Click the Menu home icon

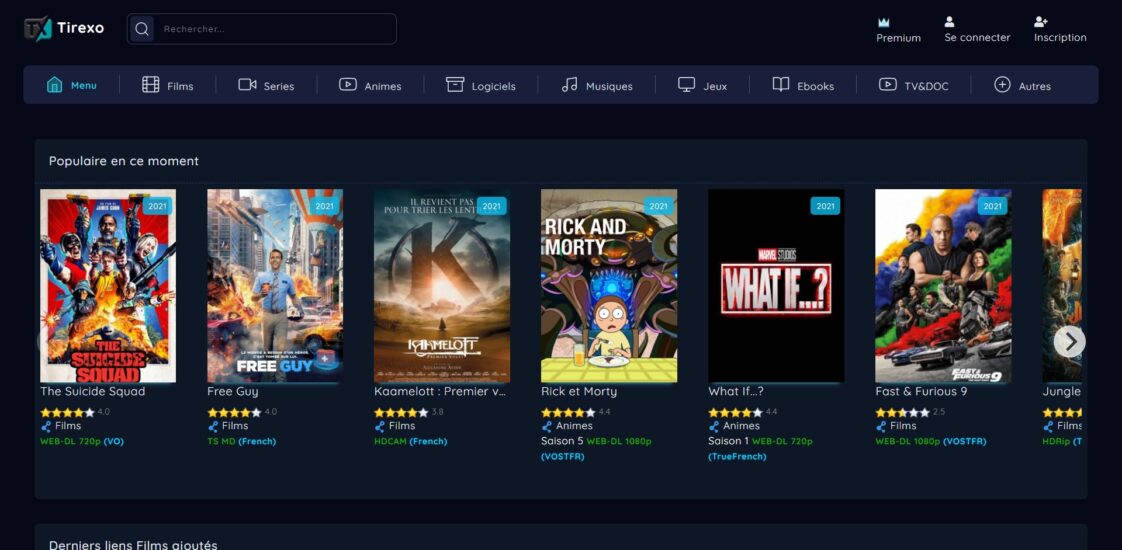click(x=54, y=85)
